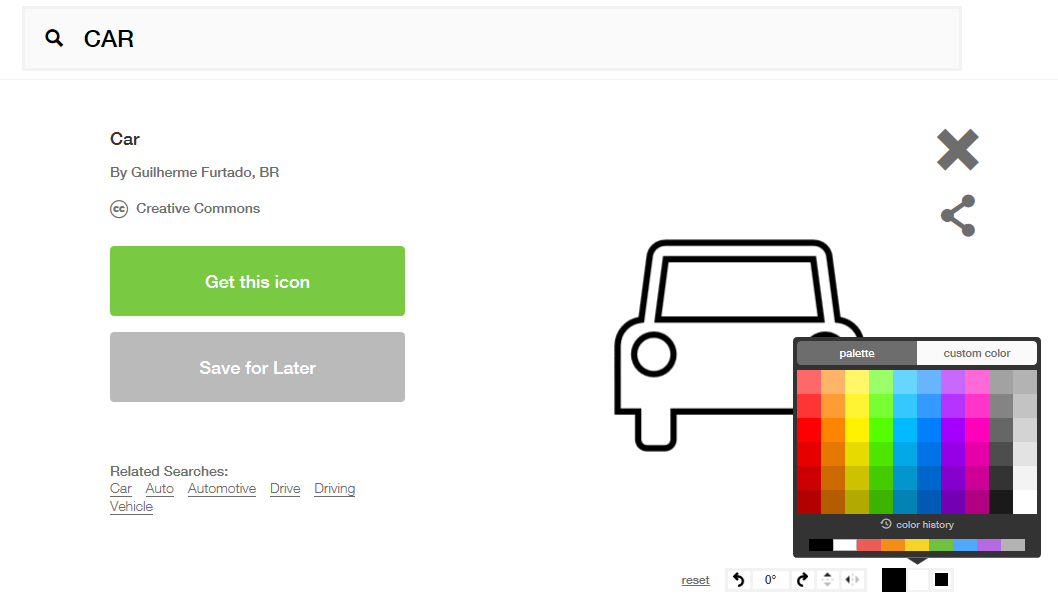Screen dimensions: 1058x598
Task: Focus the search box containing CAR
Action: click(492, 38)
